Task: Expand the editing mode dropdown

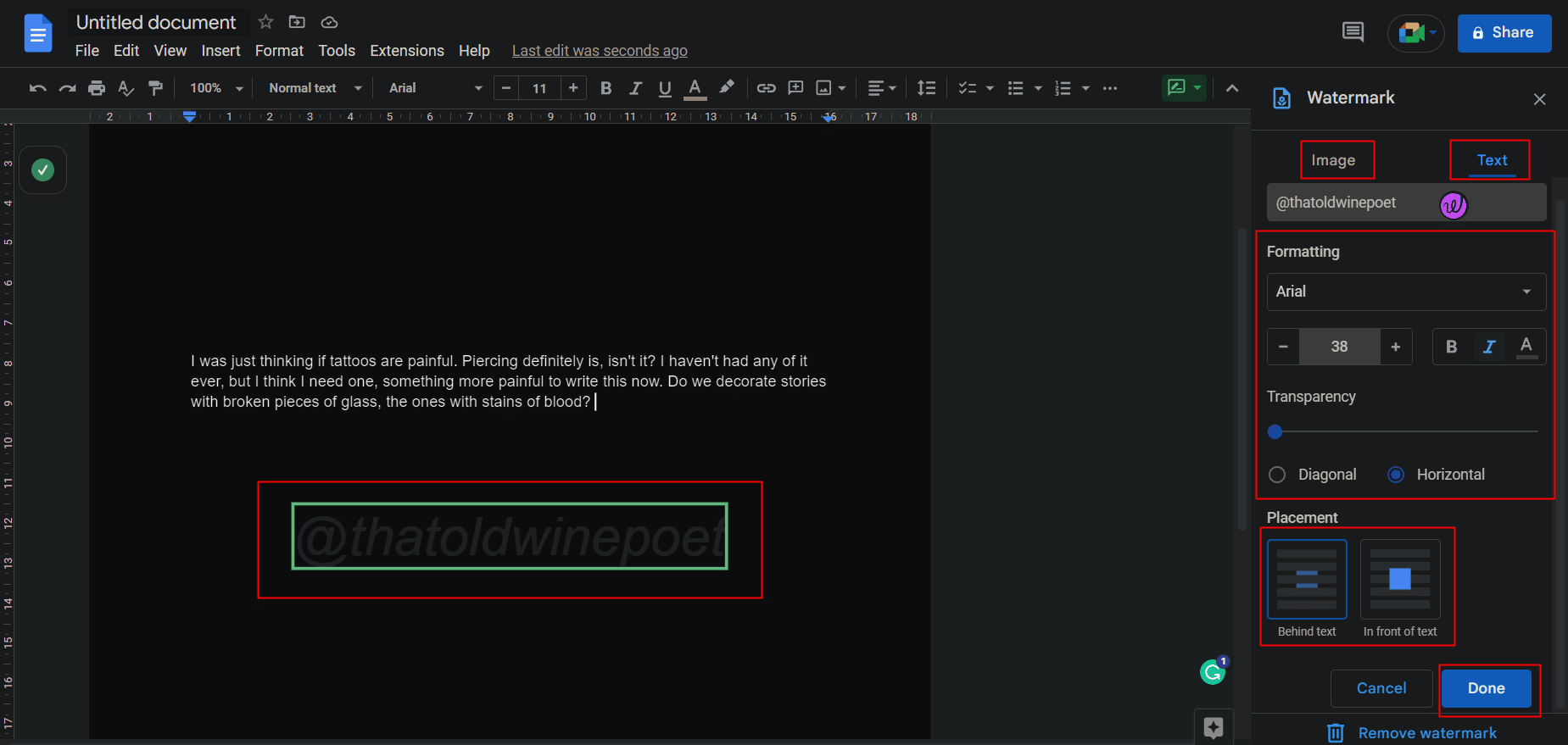Action: [x=1197, y=88]
